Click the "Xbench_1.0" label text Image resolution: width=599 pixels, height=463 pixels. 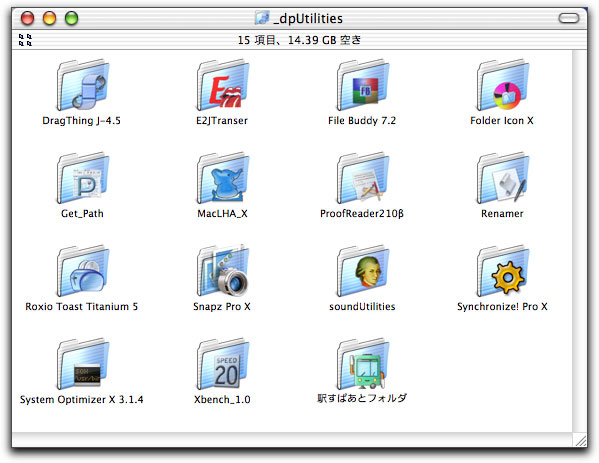point(222,400)
